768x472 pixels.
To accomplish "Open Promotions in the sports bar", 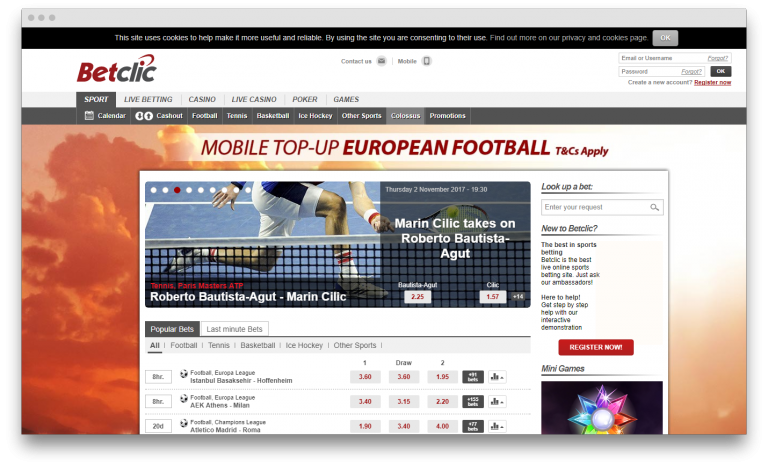I will pyautogui.click(x=448, y=116).
